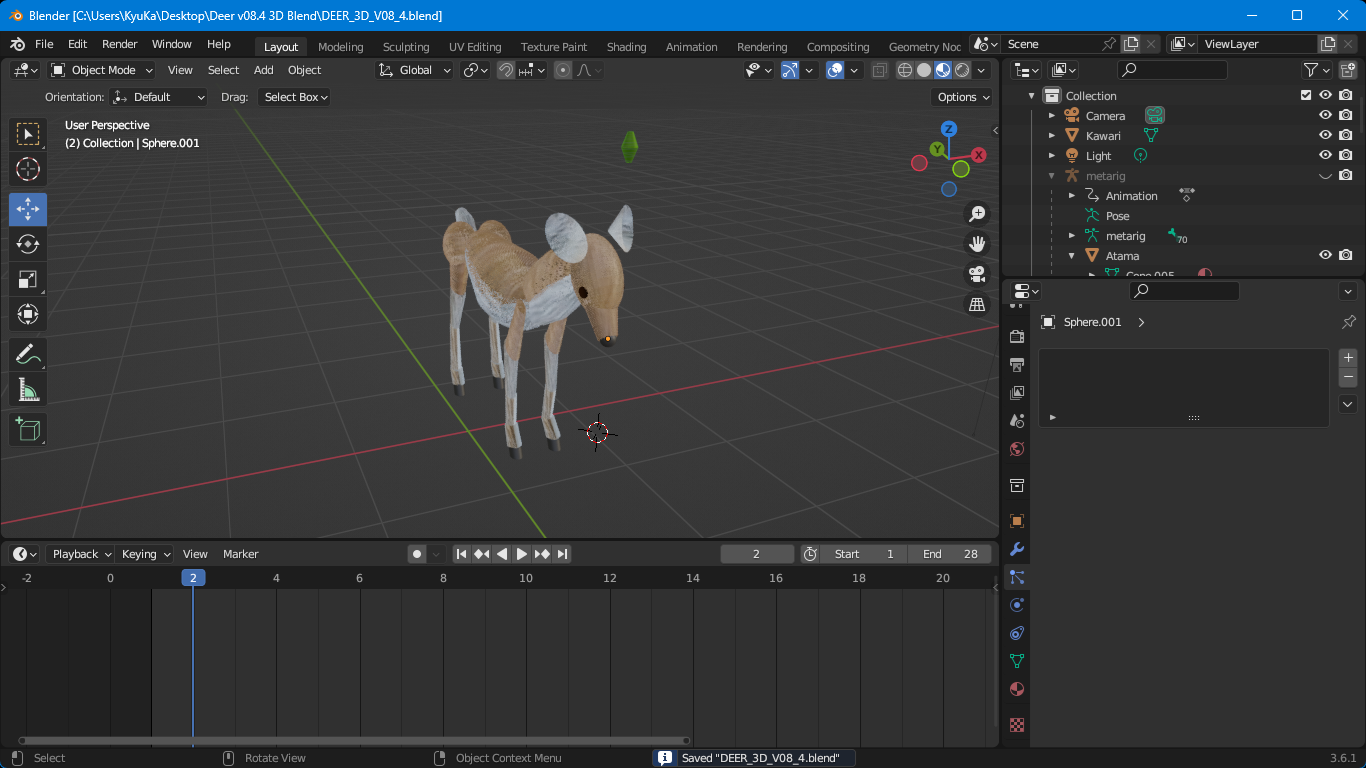The height and width of the screenshot is (768, 1366).
Task: Uncheck the Collection checkbox in the outliner
Action: 1305,95
